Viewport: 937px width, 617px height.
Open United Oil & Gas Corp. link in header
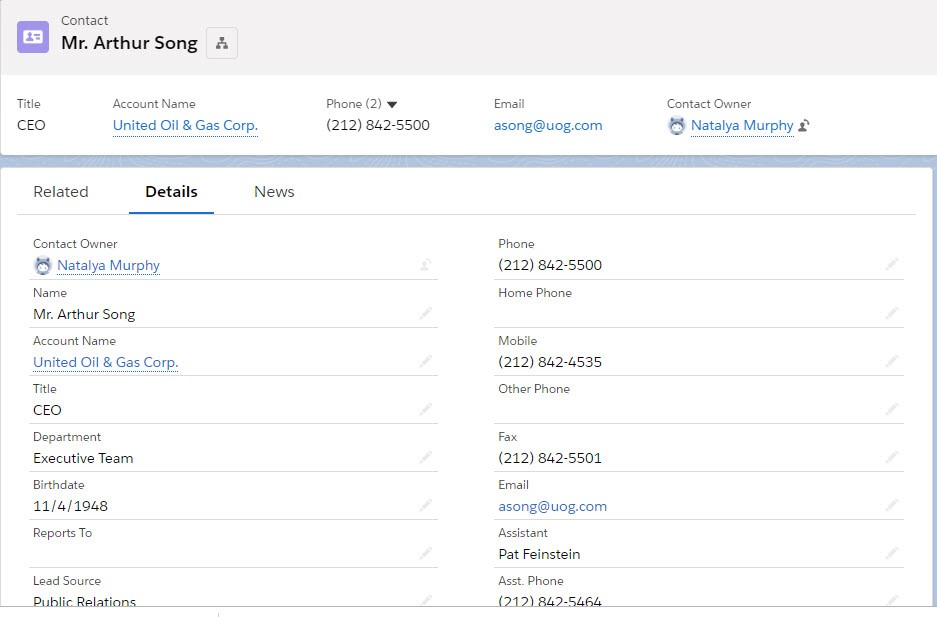click(185, 125)
